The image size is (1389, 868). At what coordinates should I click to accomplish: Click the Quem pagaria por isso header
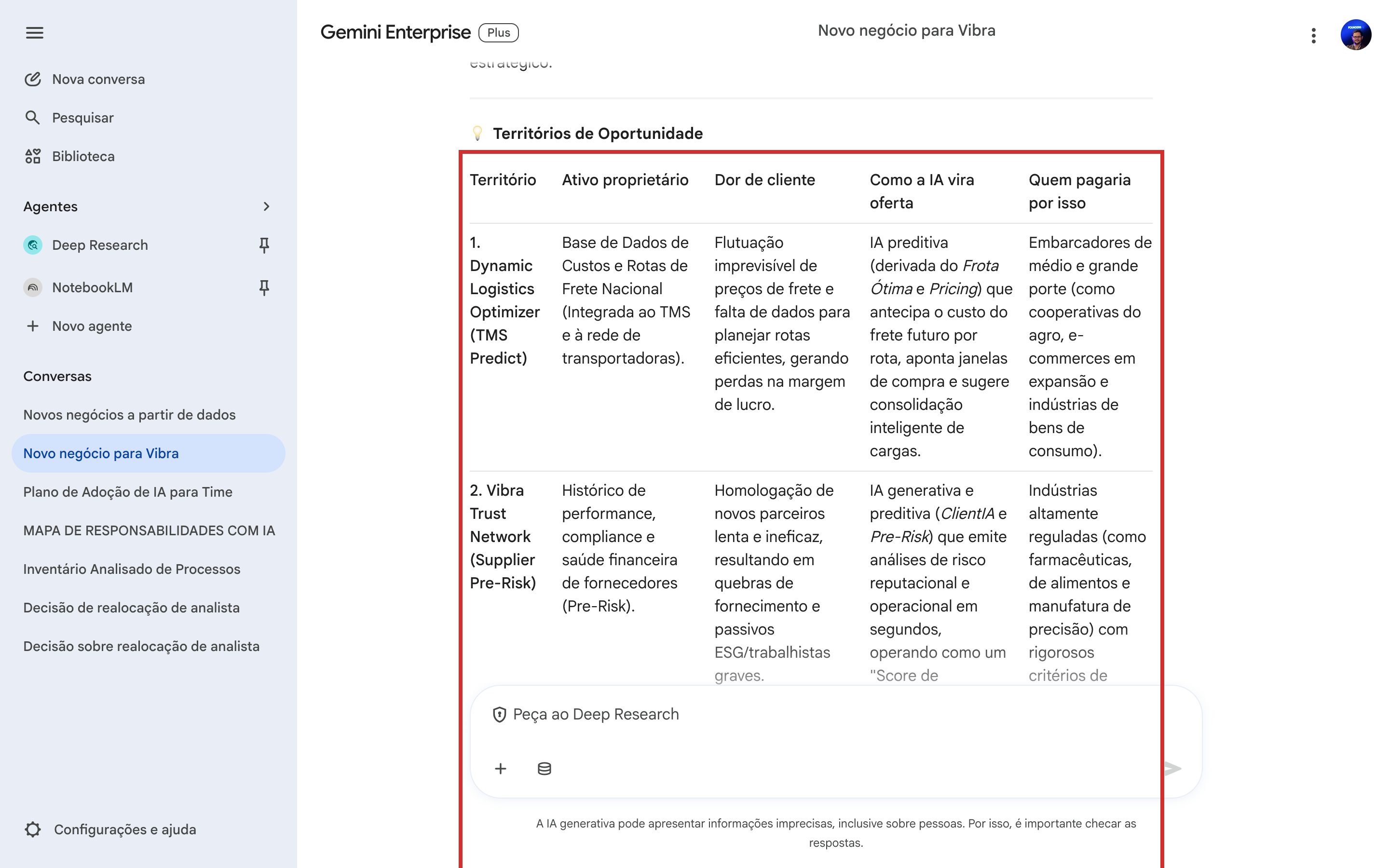[x=1080, y=191]
